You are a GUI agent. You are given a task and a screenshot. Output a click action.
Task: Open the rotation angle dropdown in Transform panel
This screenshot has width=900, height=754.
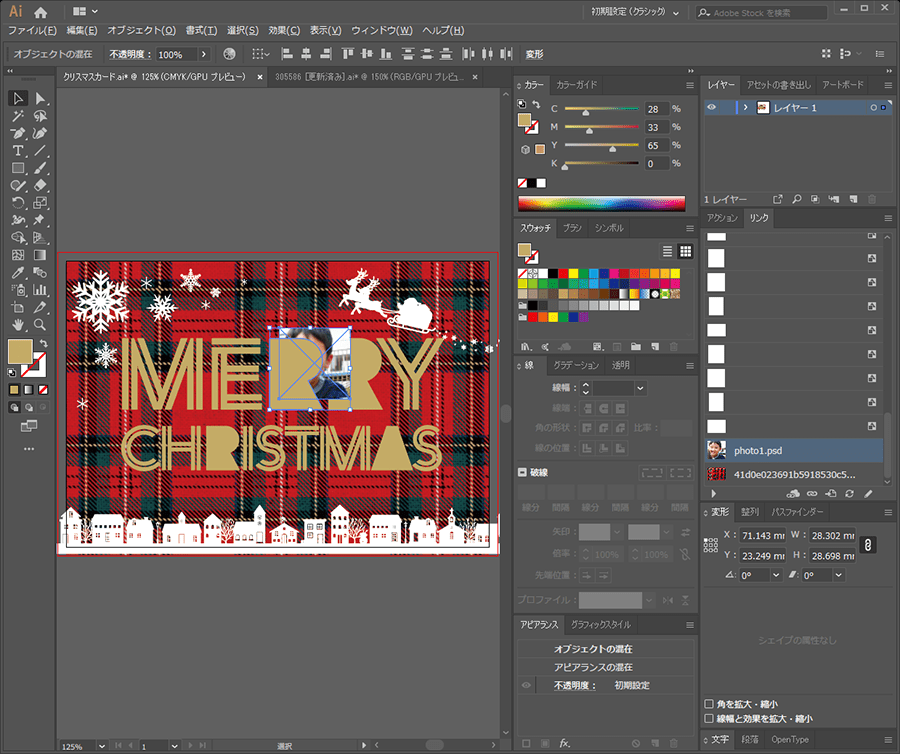(x=775, y=575)
